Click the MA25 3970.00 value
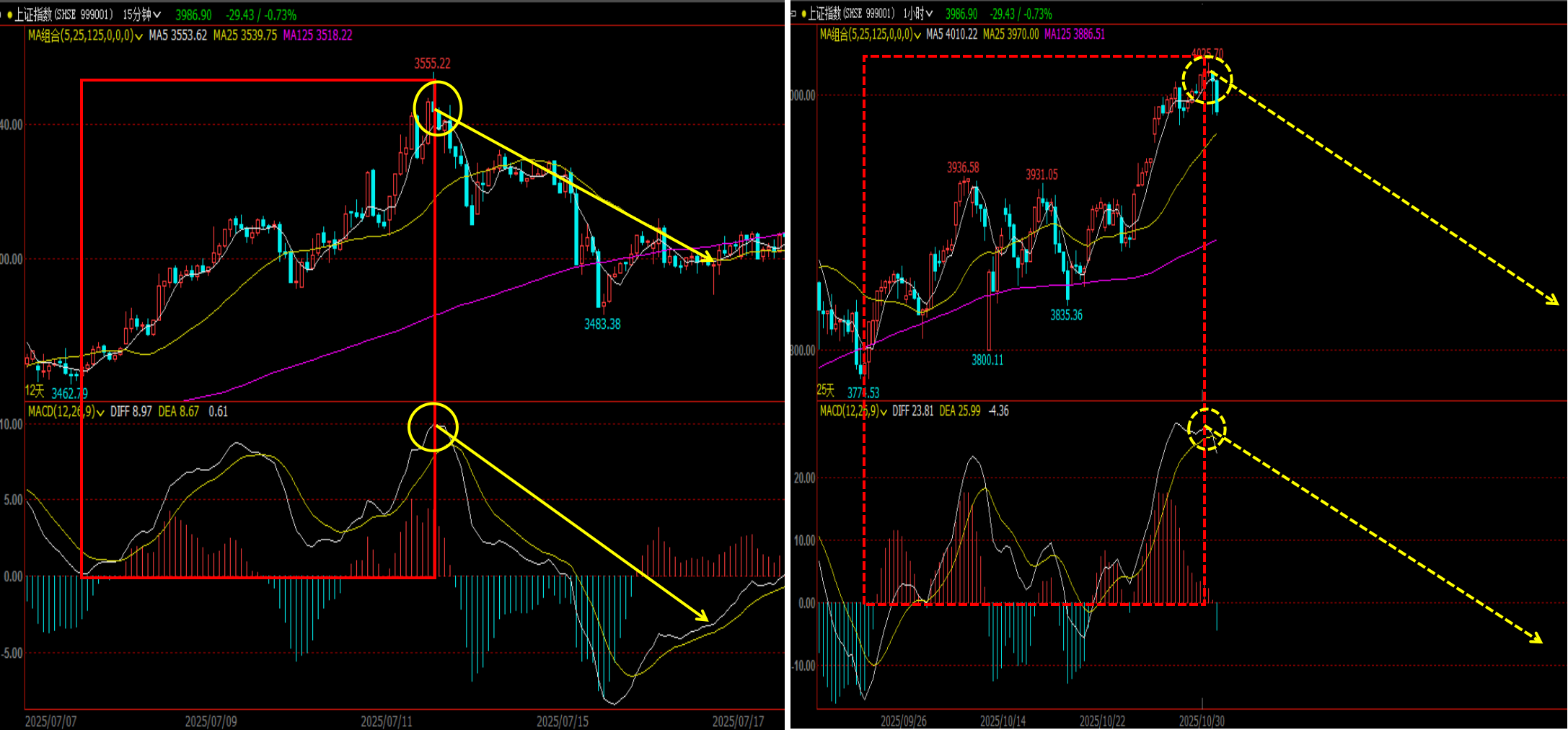Image resolution: width=1568 pixels, height=730 pixels. click(x=1011, y=35)
